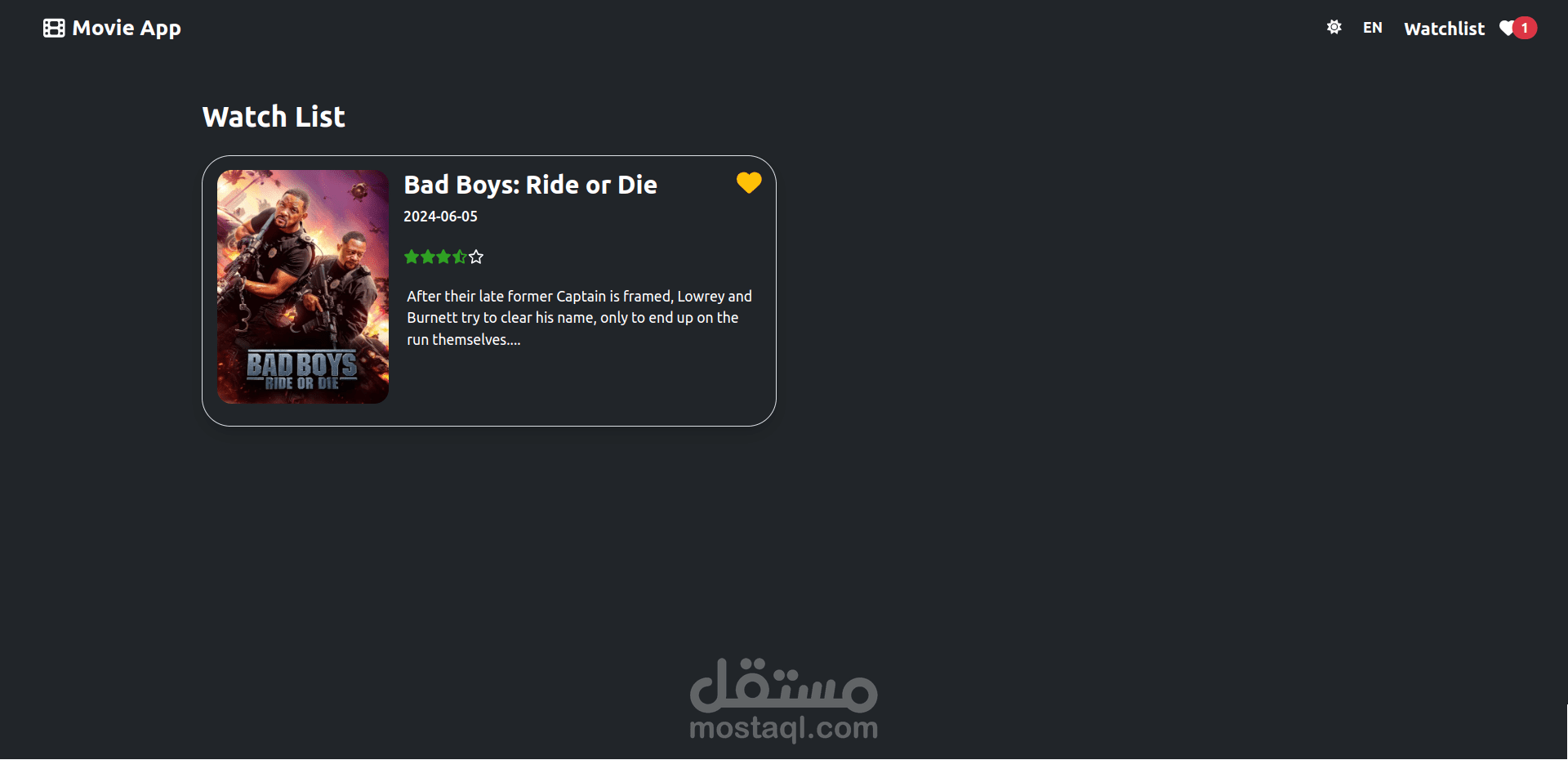Click the empty fifth rating star
The width and height of the screenshot is (1568, 760).
coord(476,257)
